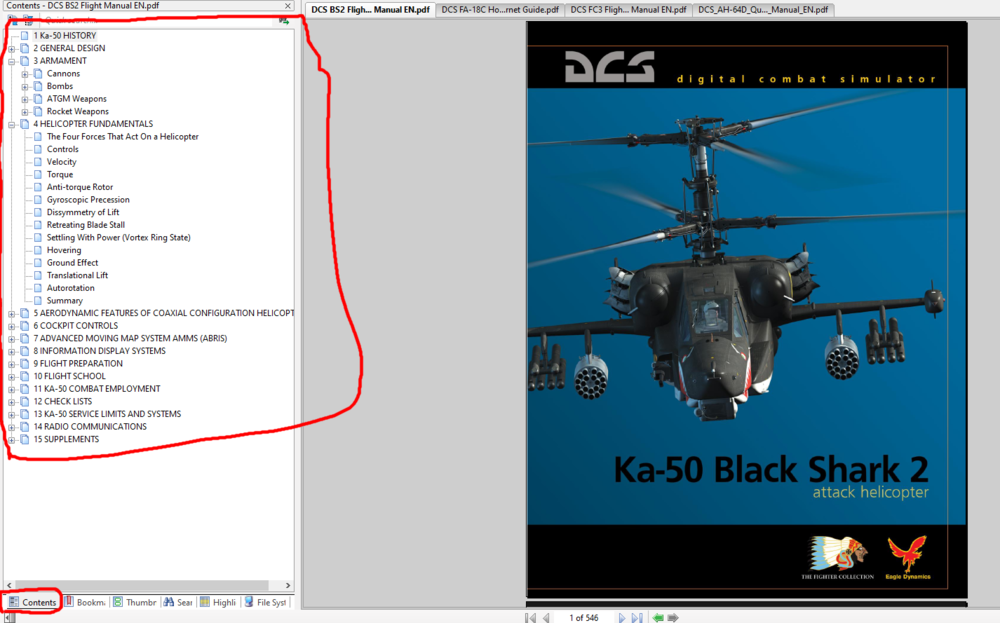This screenshot has height=623, width=1000.
Task: Select '1 Ka-50 HISTORY' in contents
Action: (x=64, y=36)
